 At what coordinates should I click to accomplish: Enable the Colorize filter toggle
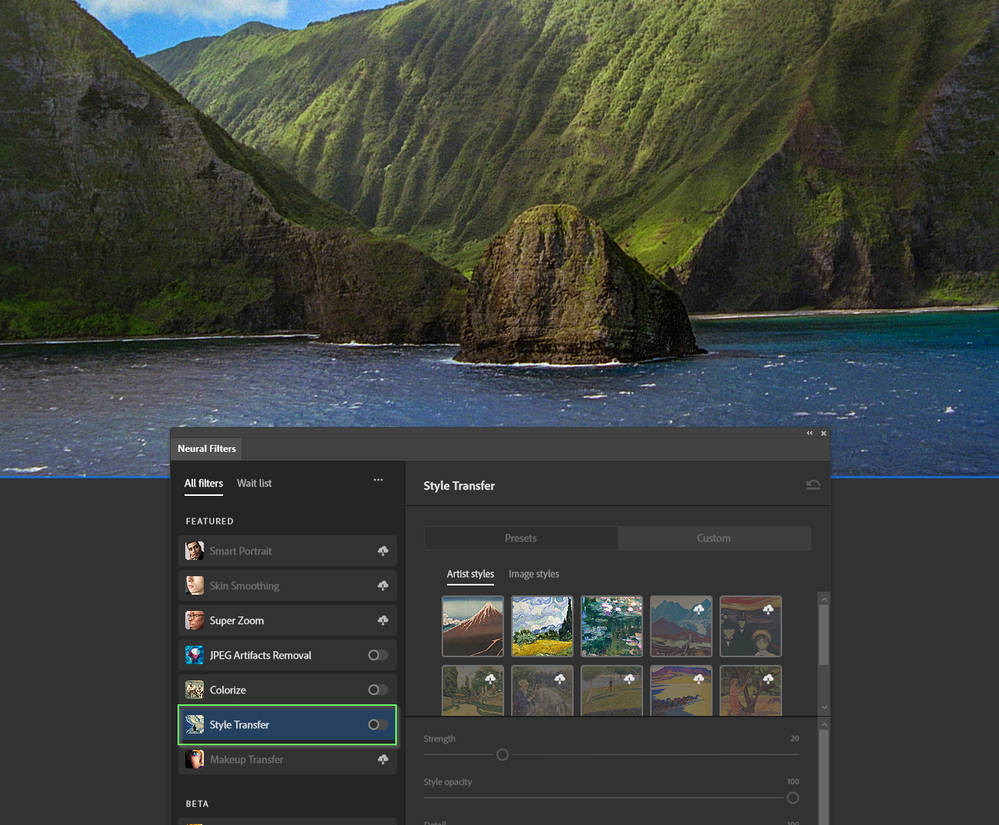pos(378,689)
